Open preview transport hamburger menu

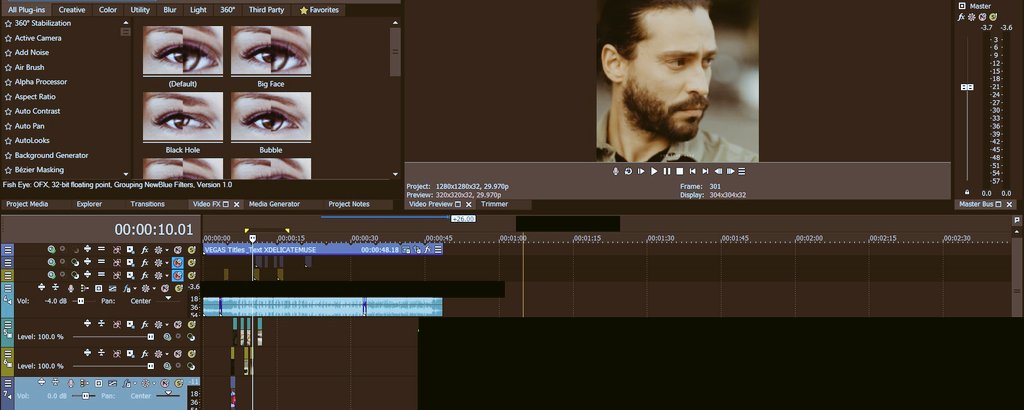point(741,171)
